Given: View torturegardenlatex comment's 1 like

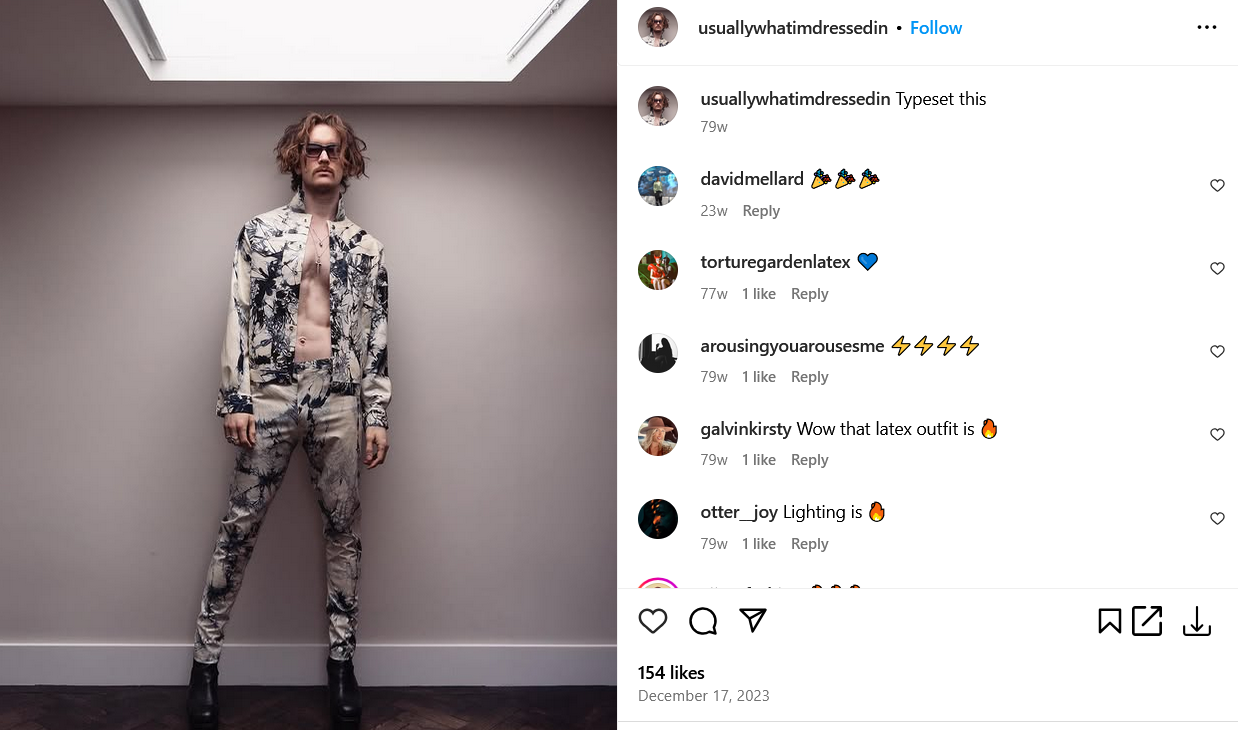Looking at the screenshot, I should coord(758,294).
